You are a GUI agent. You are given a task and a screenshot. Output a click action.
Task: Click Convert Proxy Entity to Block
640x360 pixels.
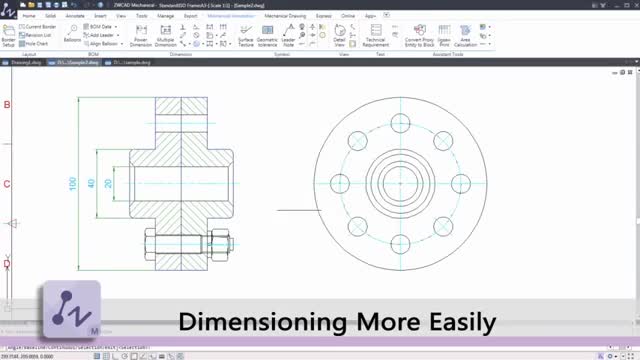click(x=419, y=36)
